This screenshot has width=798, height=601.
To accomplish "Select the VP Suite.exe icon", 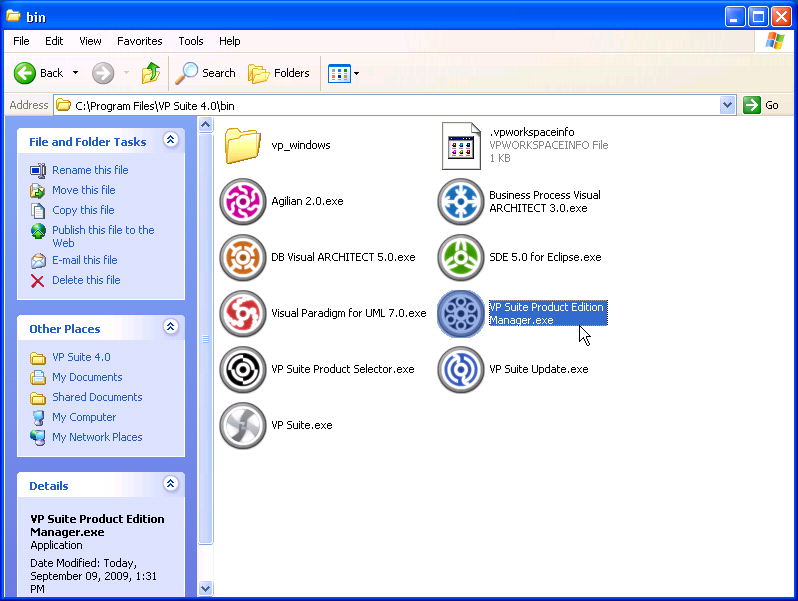I will (x=243, y=425).
